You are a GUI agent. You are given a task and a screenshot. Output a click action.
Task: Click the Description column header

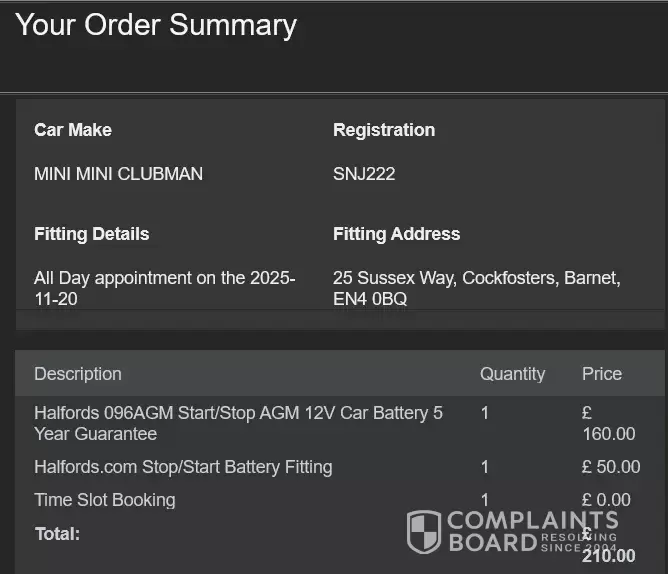tap(78, 374)
